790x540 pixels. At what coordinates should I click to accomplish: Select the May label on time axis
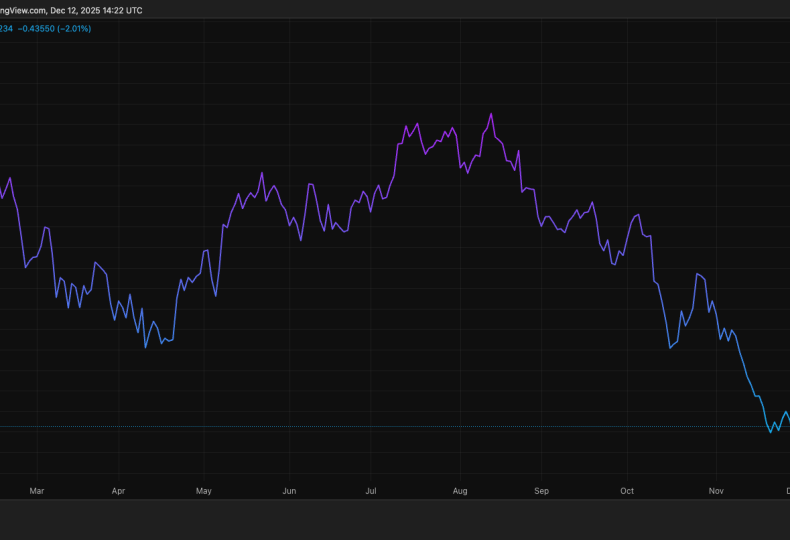point(204,491)
